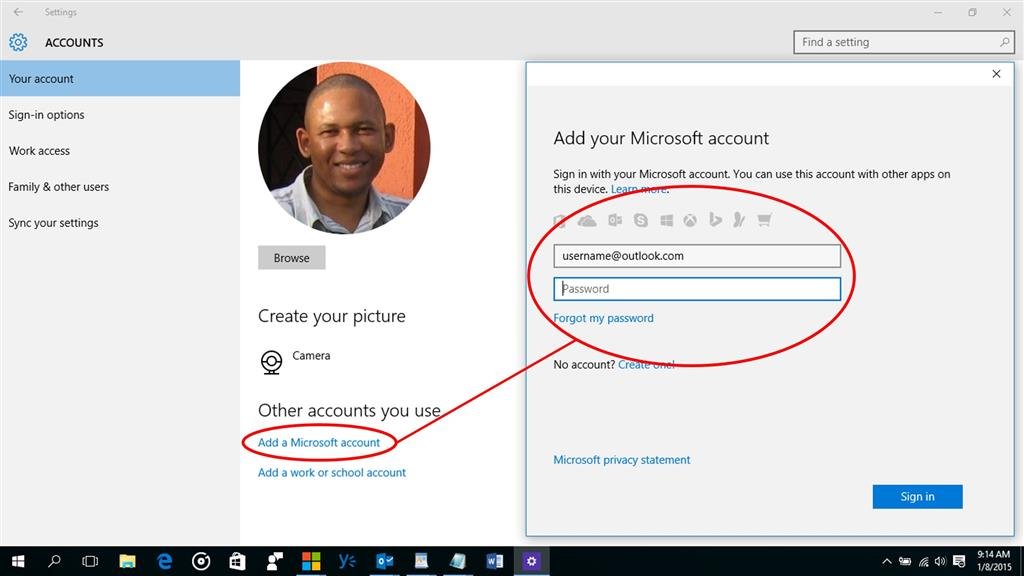Expand hidden icons in the system tray
Screen dimensions: 1024x576
pyautogui.click(x=886, y=561)
